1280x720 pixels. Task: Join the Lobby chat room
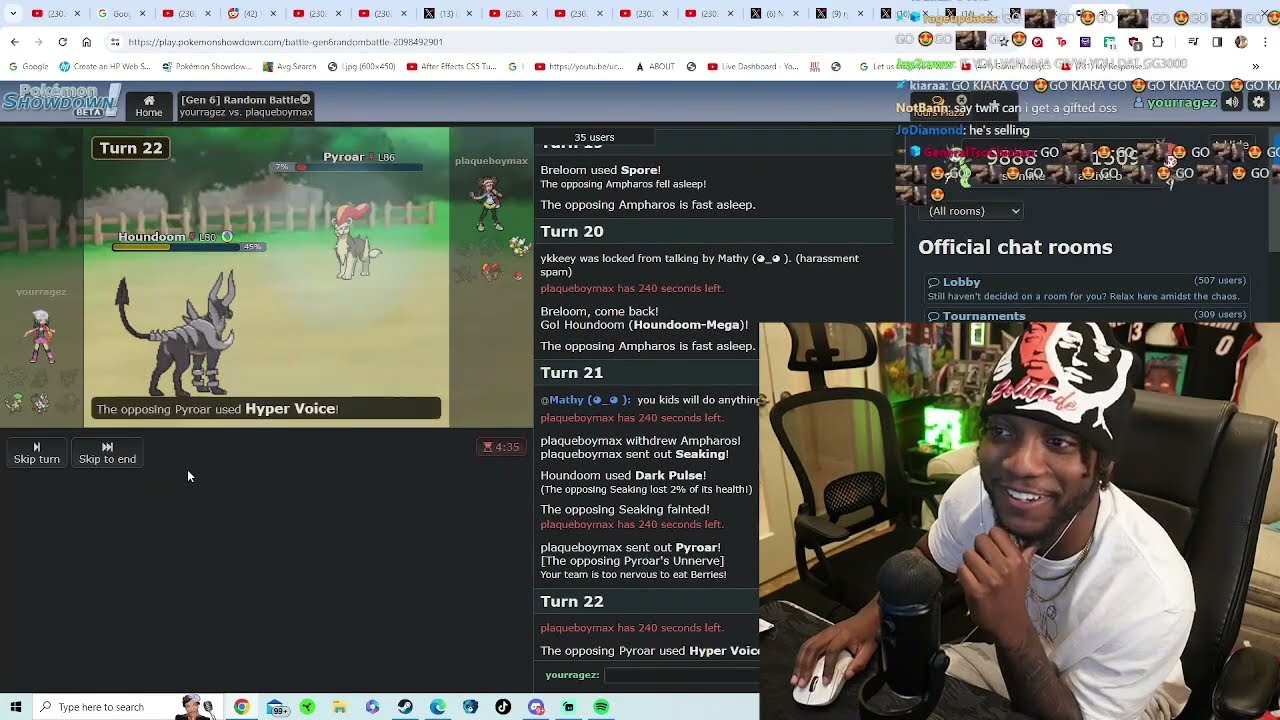click(1086, 288)
